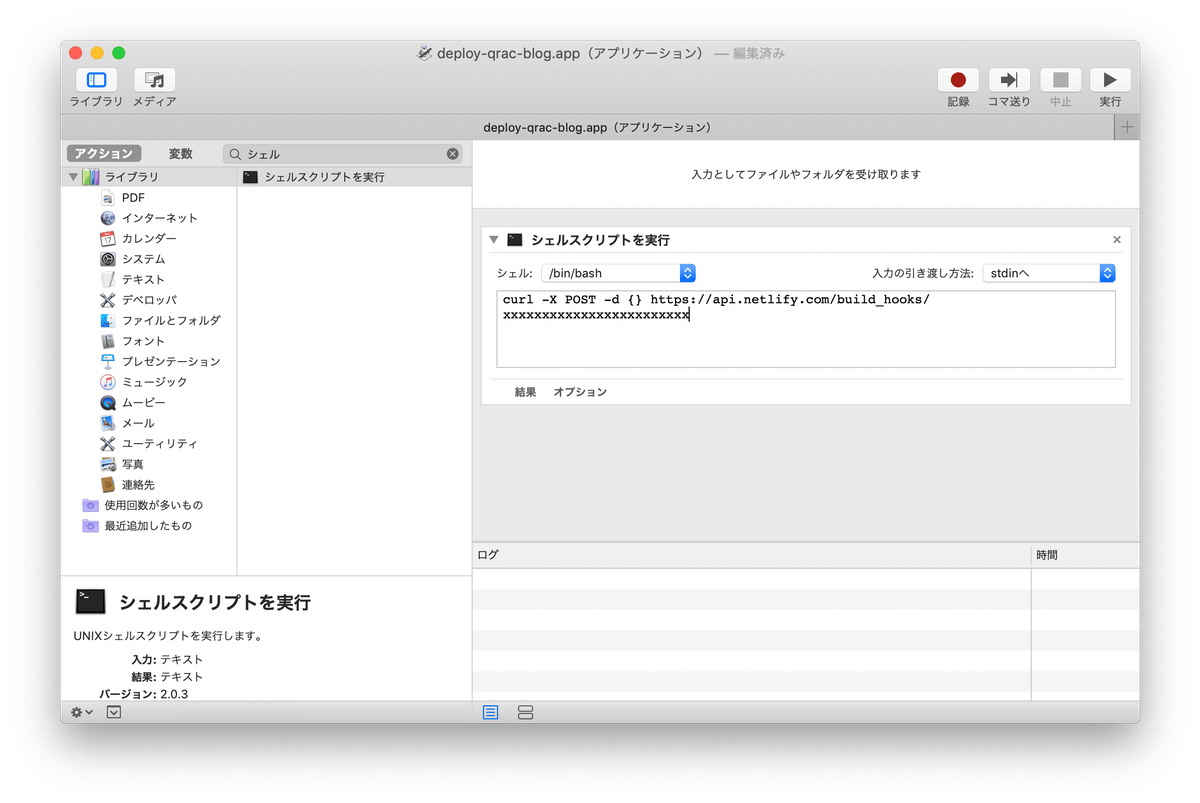Select the アクション tab
Image resolution: width=1200 pixels, height=803 pixels.
pyautogui.click(x=104, y=153)
